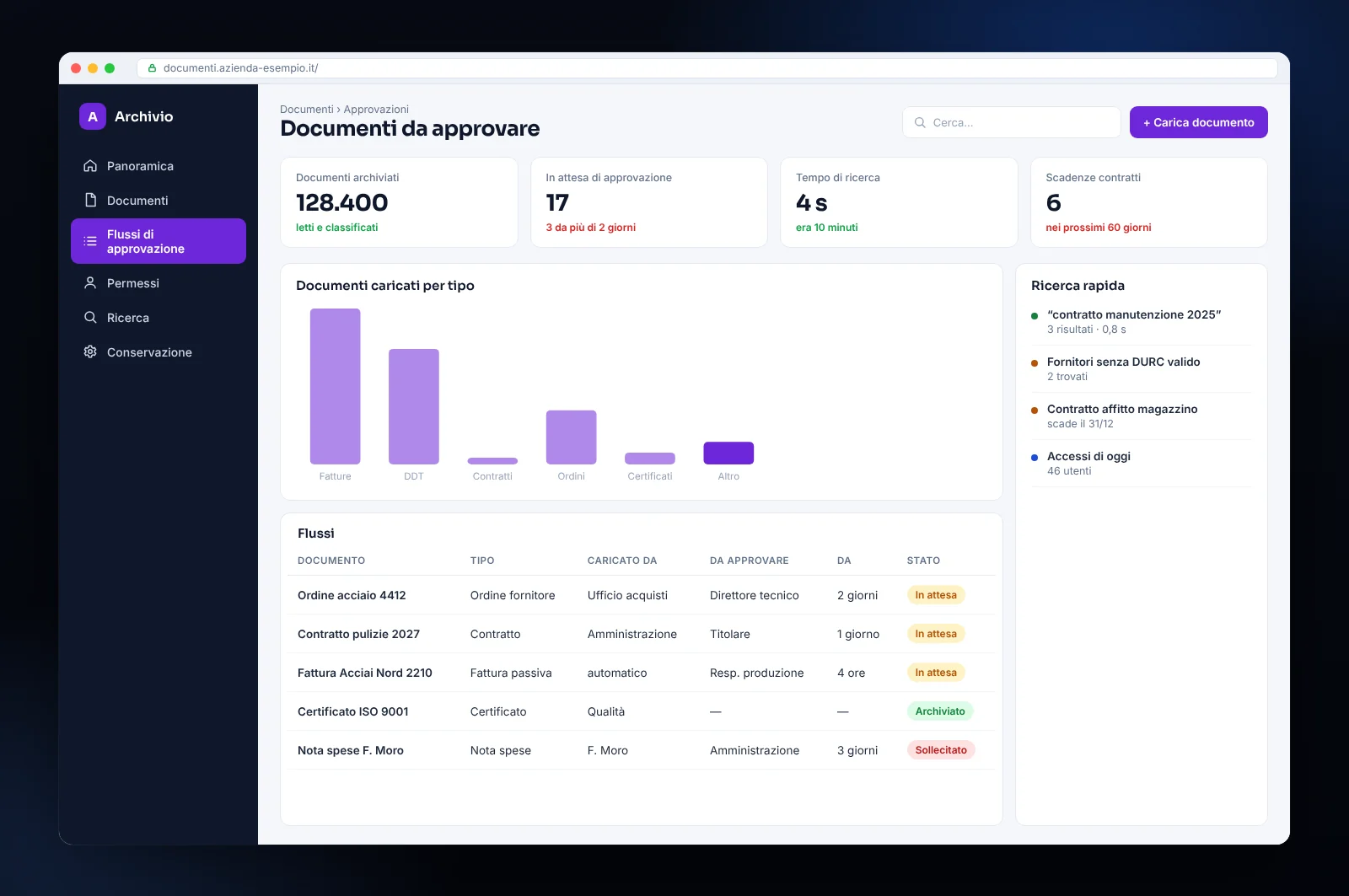Image resolution: width=1349 pixels, height=896 pixels.
Task: Click Carica documento button
Action: click(1198, 122)
